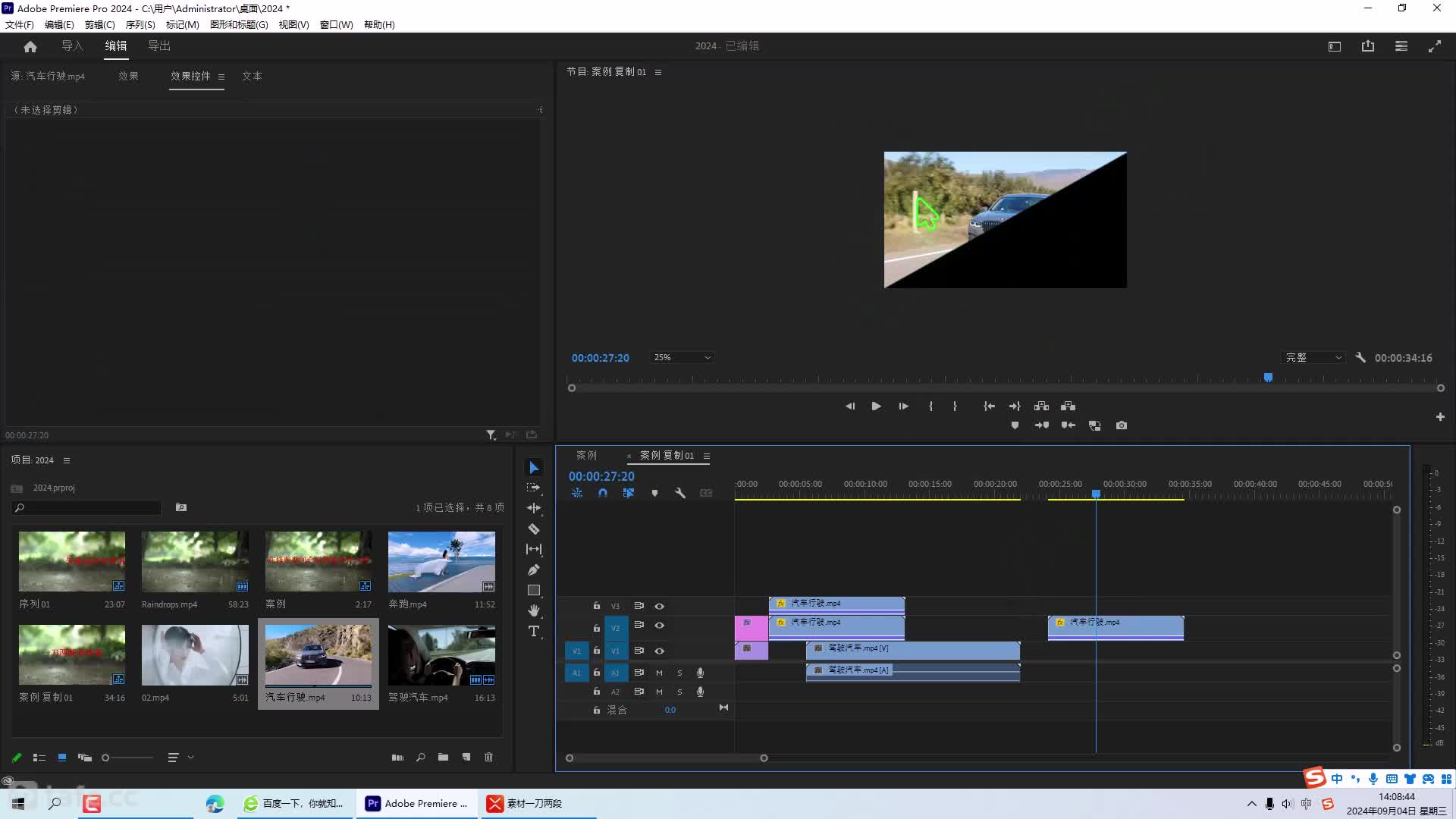The width and height of the screenshot is (1456, 819).
Task: Select the Selection arrow tool
Action: pyautogui.click(x=534, y=467)
